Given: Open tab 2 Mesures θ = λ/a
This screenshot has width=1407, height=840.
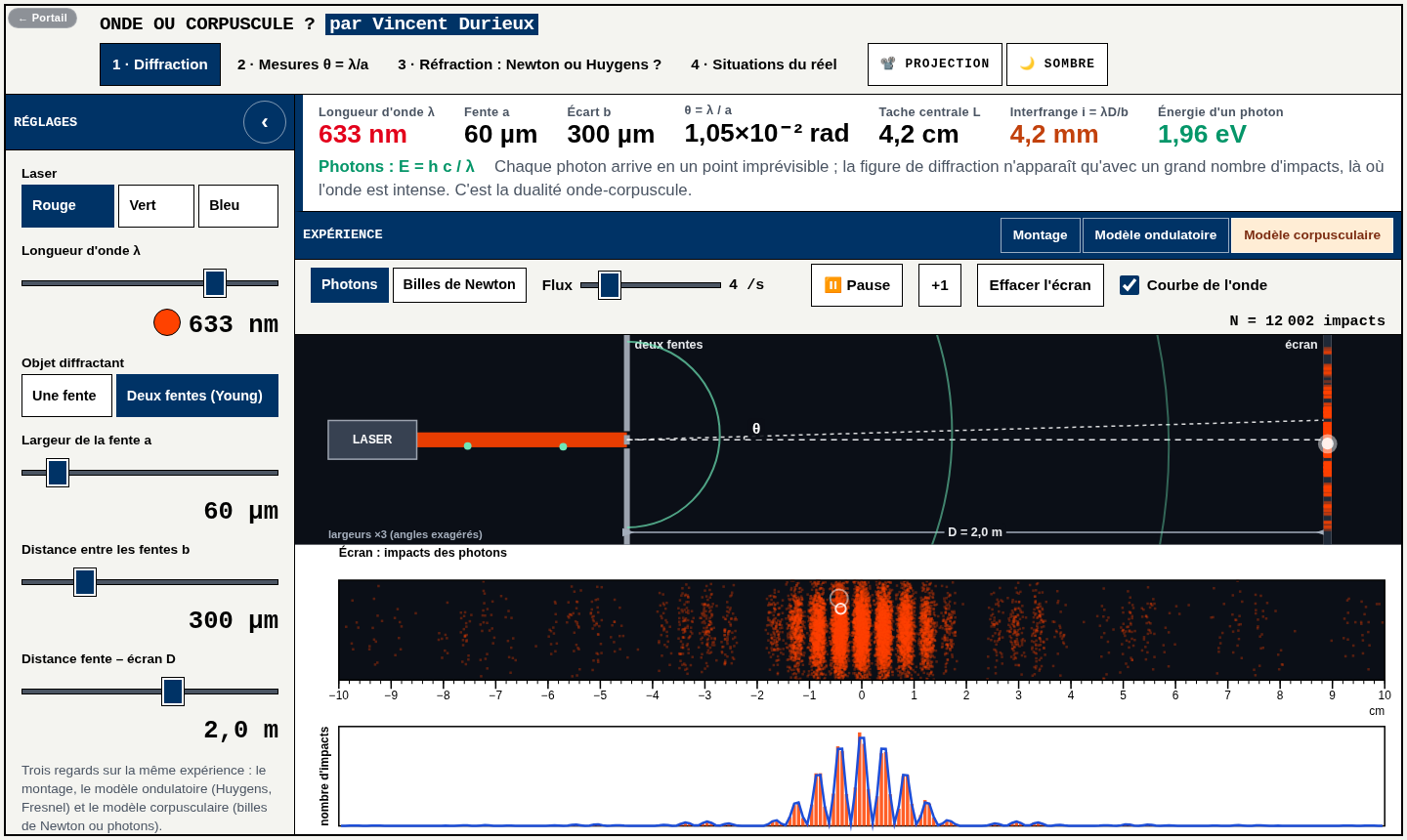Looking at the screenshot, I should pyautogui.click(x=303, y=64).
